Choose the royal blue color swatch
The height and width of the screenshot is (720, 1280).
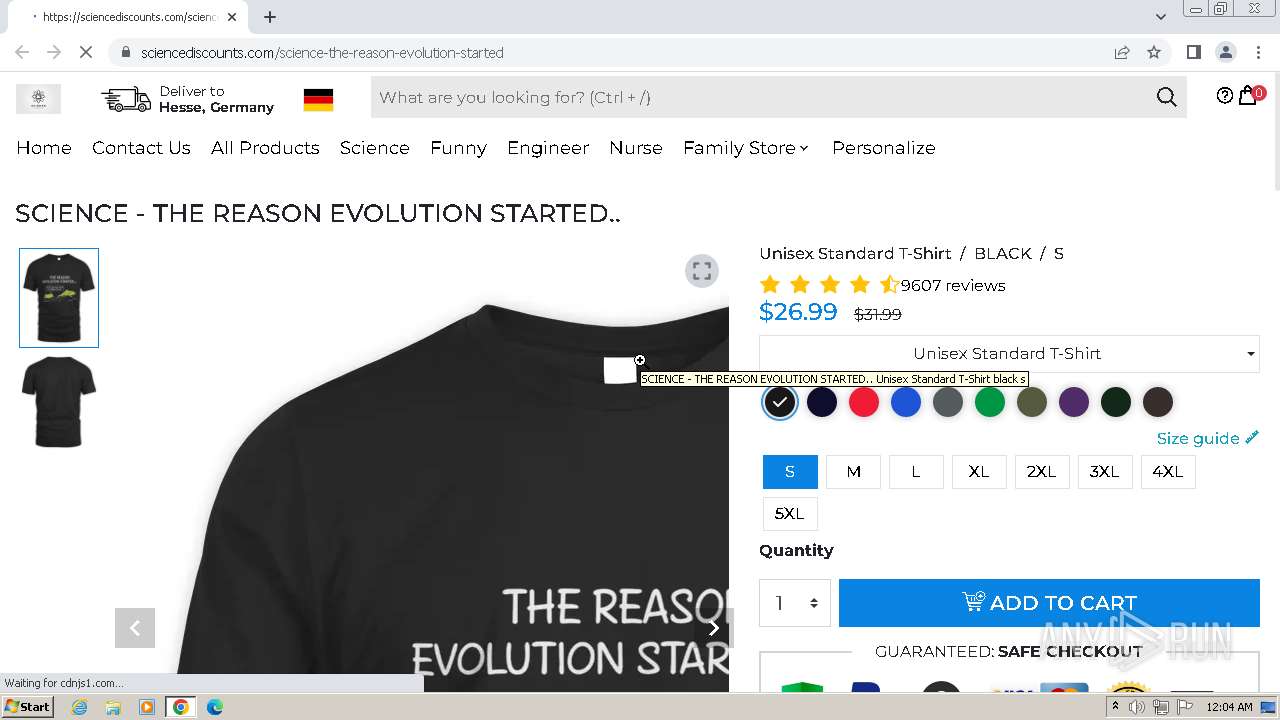[906, 402]
